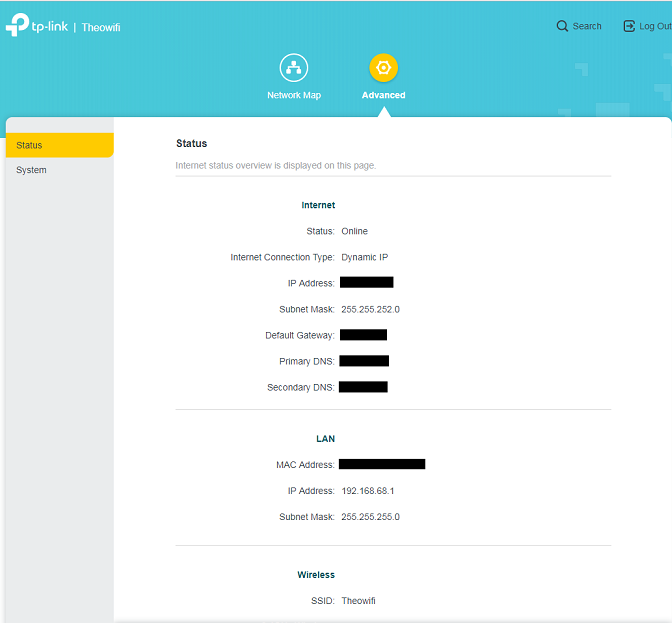Screen dimensions: 672x623
Task: Click the Status page heading
Action: pos(192,144)
